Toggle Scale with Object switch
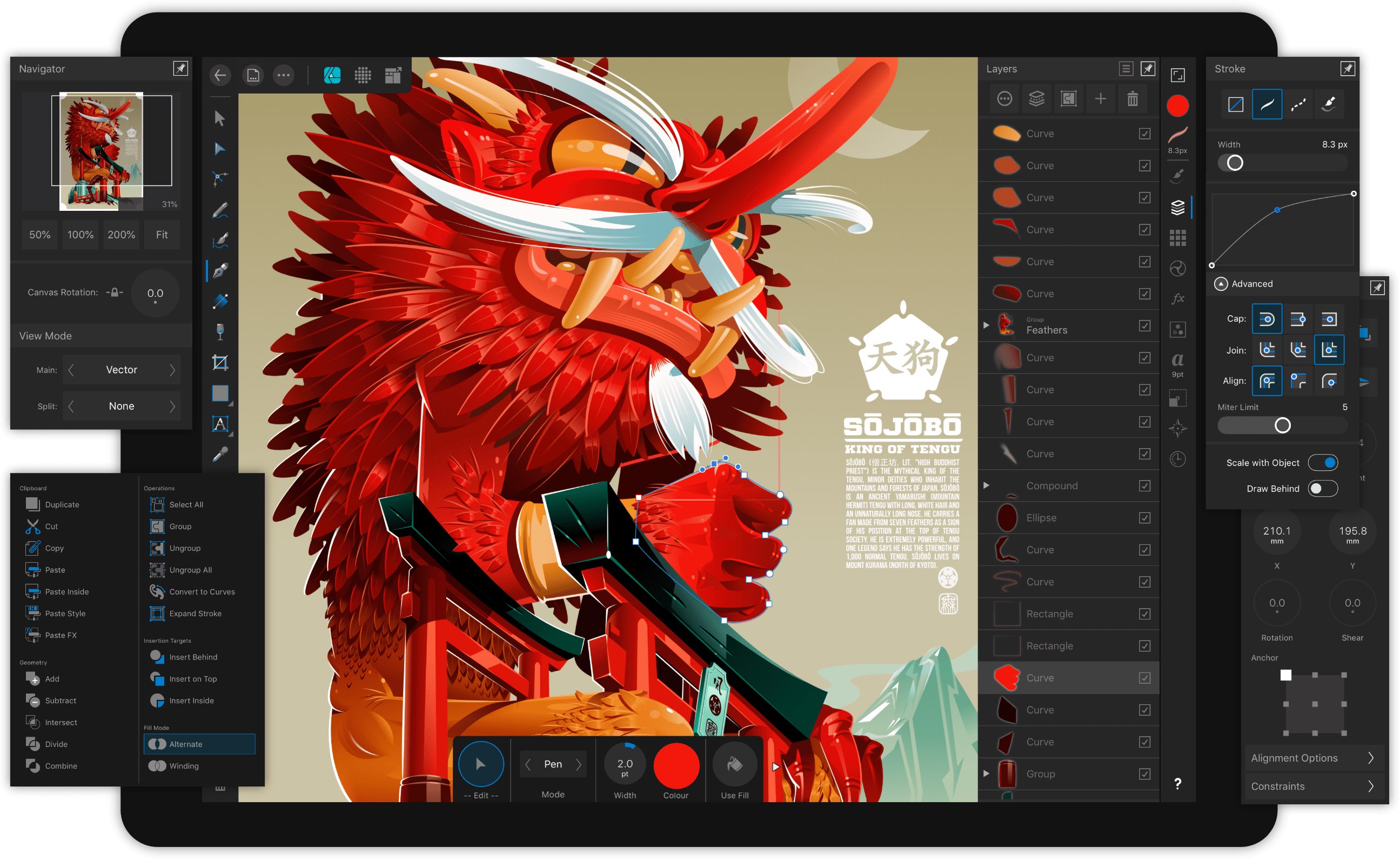 click(x=1324, y=462)
